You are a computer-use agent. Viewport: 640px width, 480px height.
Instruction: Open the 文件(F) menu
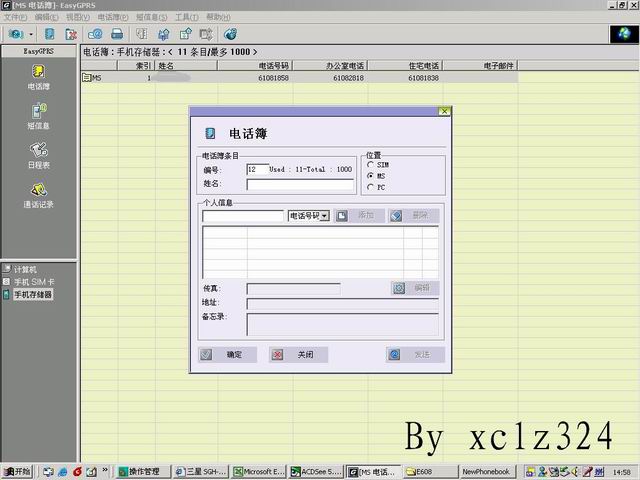point(15,17)
